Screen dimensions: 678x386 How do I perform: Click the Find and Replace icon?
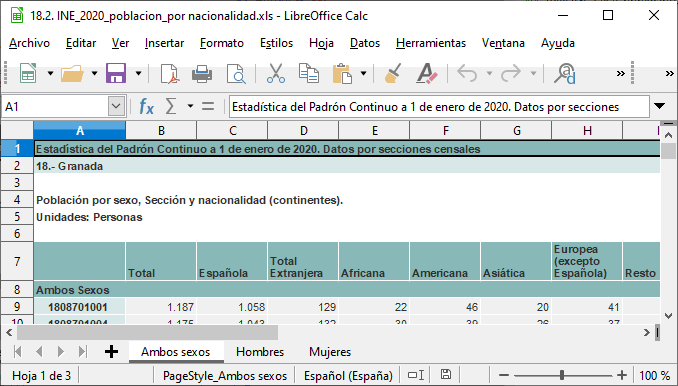point(565,73)
